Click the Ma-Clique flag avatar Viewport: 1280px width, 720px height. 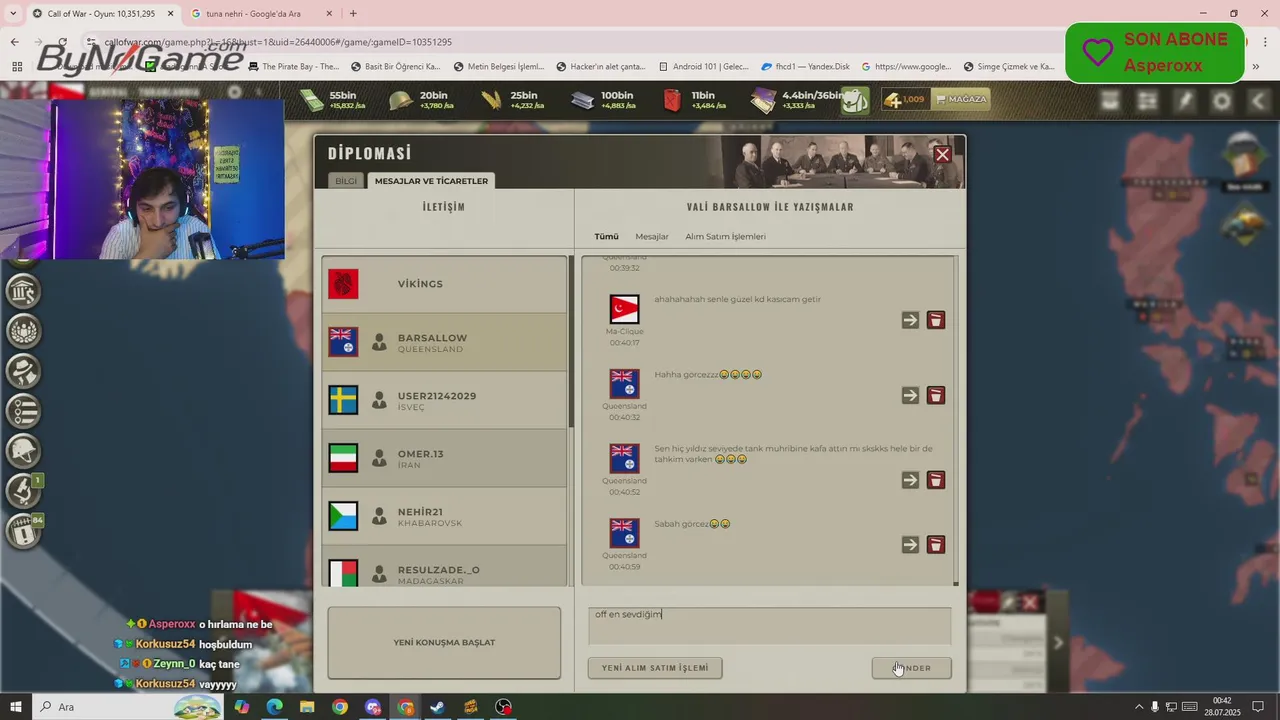pyautogui.click(x=624, y=309)
